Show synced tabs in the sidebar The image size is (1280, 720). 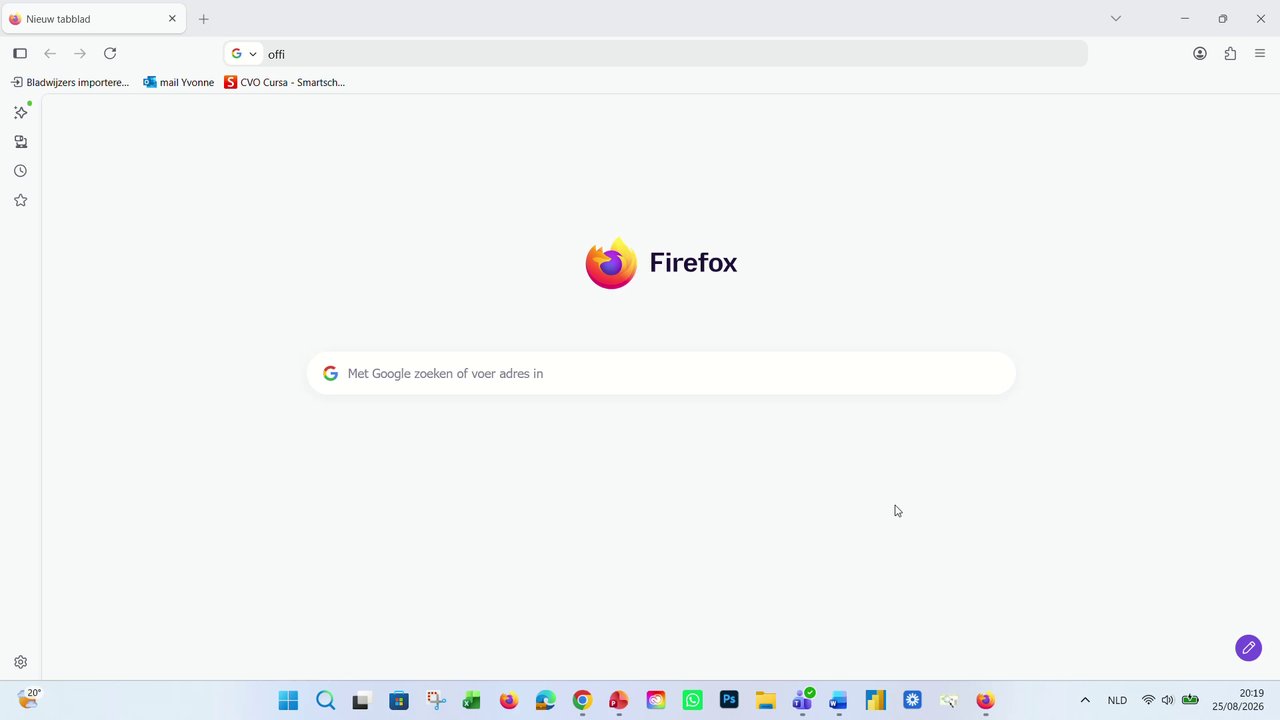(20, 142)
